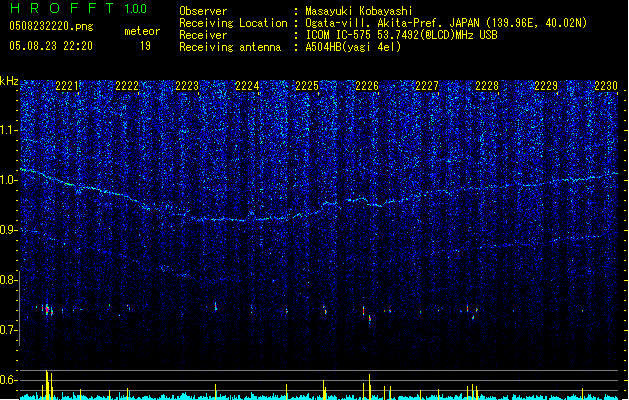The width and height of the screenshot is (629, 400).
Task: Click the Receiving Location label
Action: pyautogui.click(x=233, y=23)
